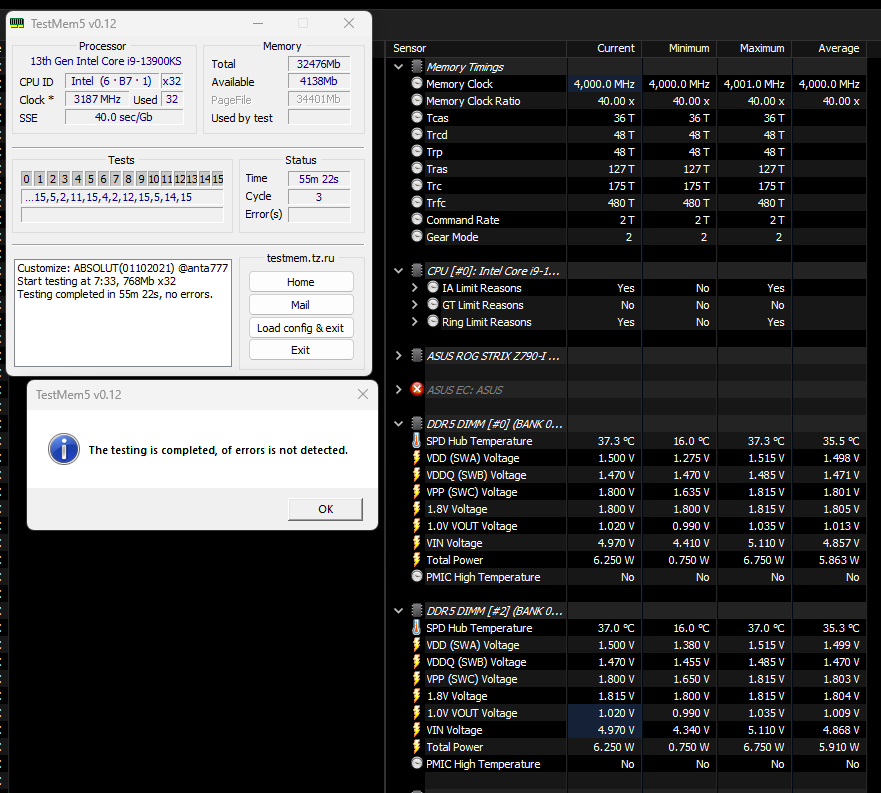Click the Memory Clock Ratio sensor icon

click(x=416, y=100)
